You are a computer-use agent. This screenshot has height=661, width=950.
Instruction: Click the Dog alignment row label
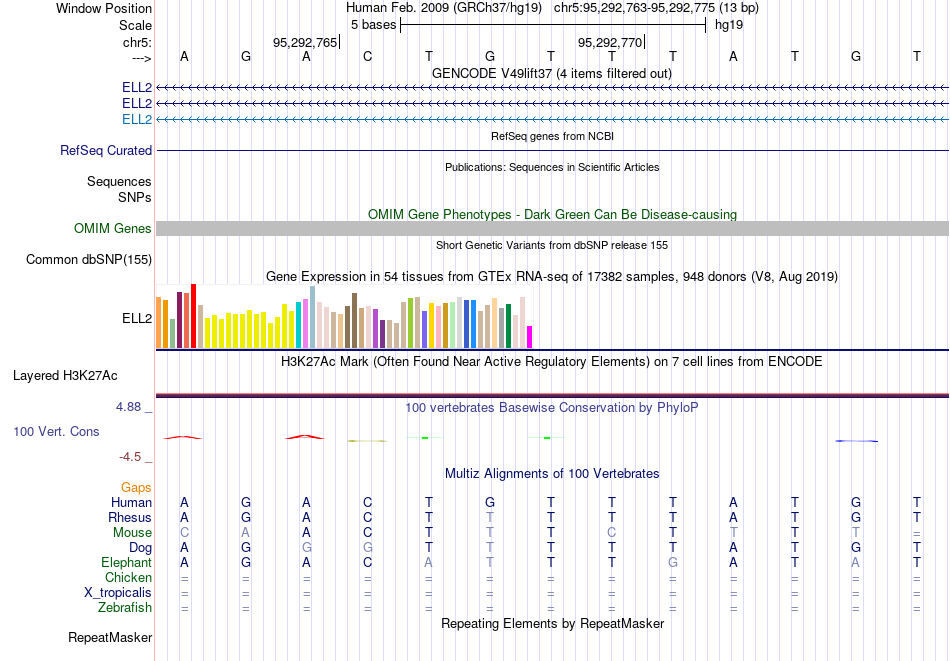pyautogui.click(x=141, y=548)
